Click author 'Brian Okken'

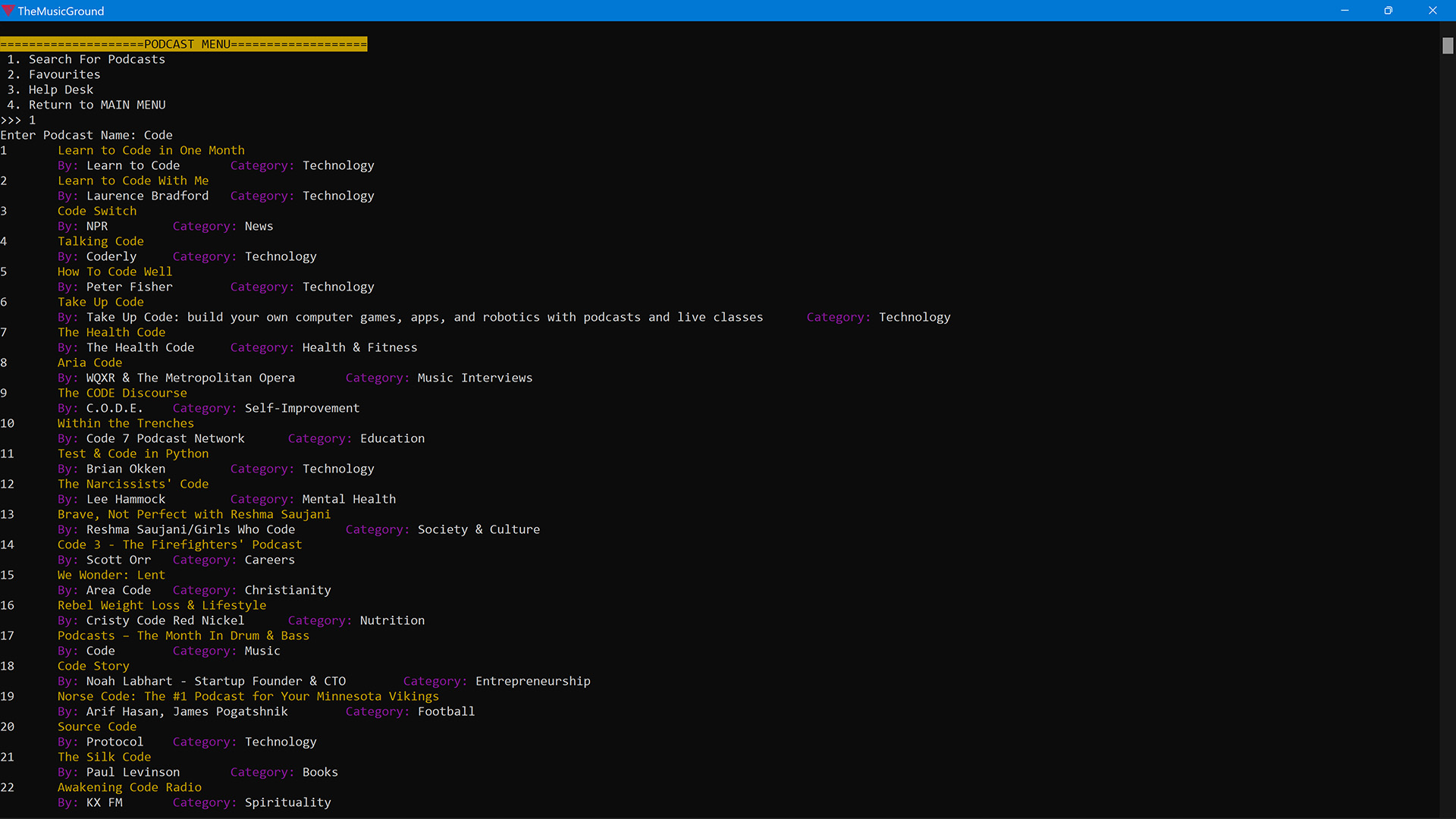point(126,469)
